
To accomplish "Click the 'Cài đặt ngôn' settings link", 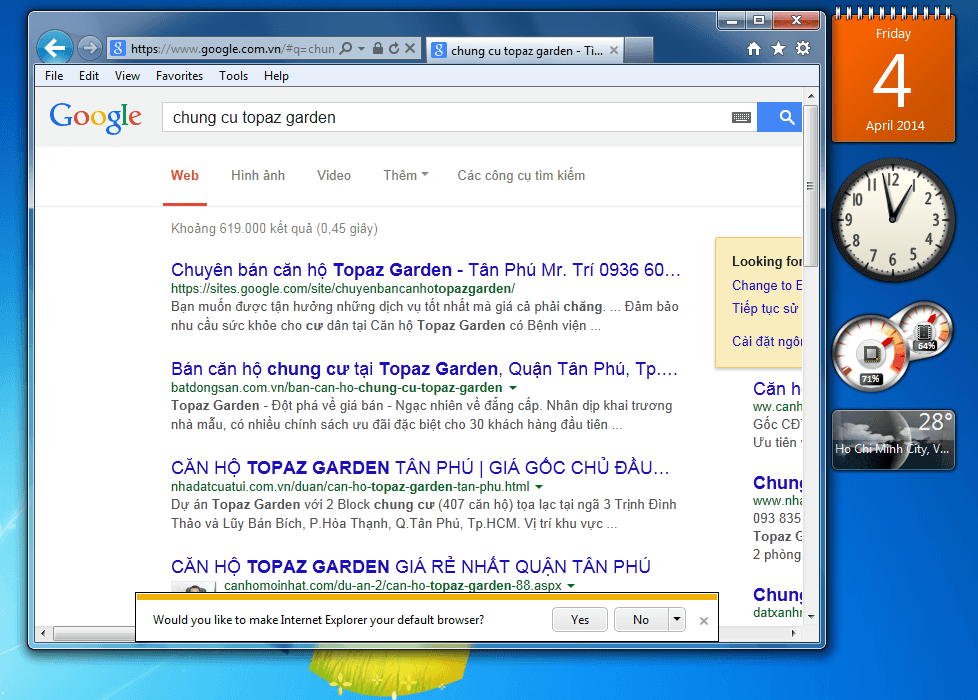I will (x=767, y=341).
